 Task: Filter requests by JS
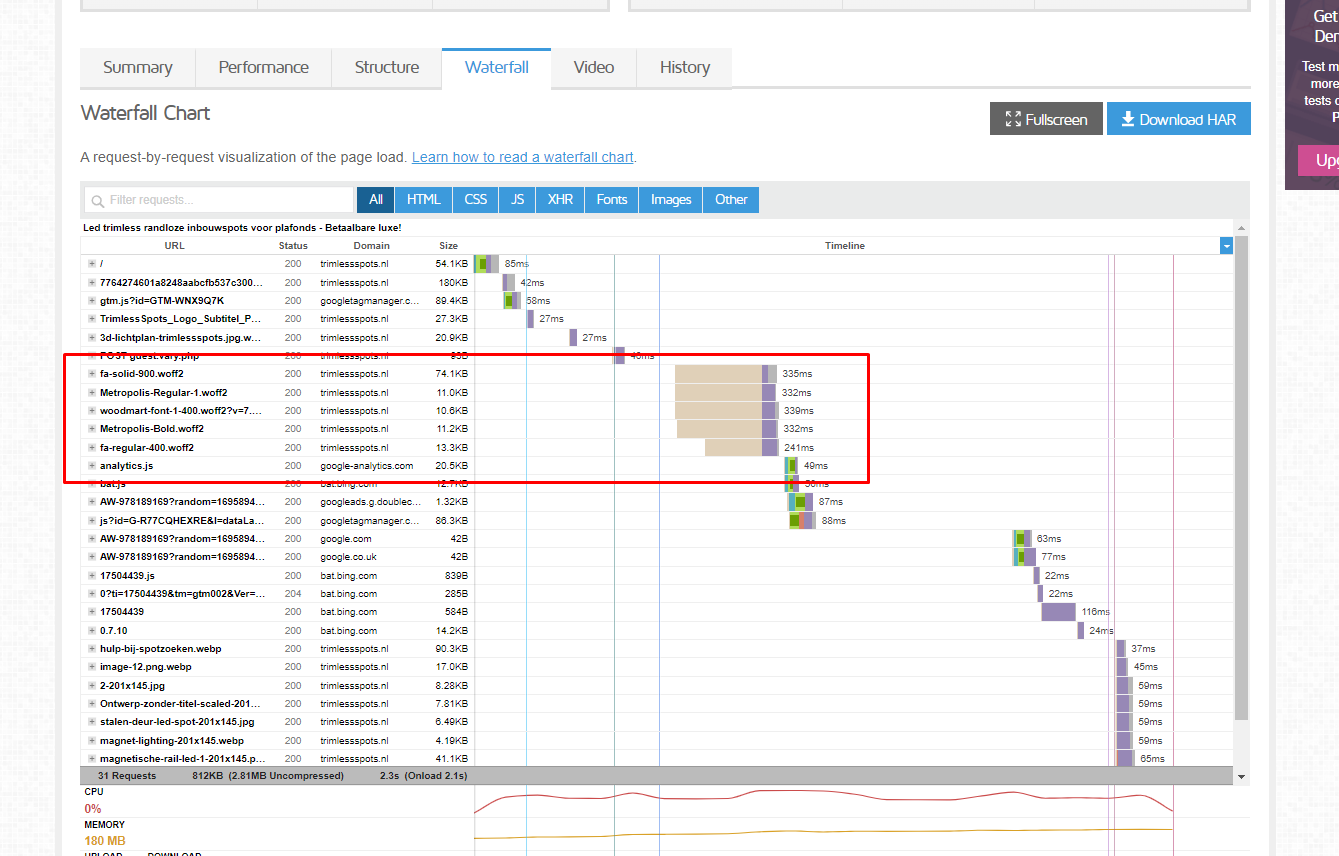(518, 200)
